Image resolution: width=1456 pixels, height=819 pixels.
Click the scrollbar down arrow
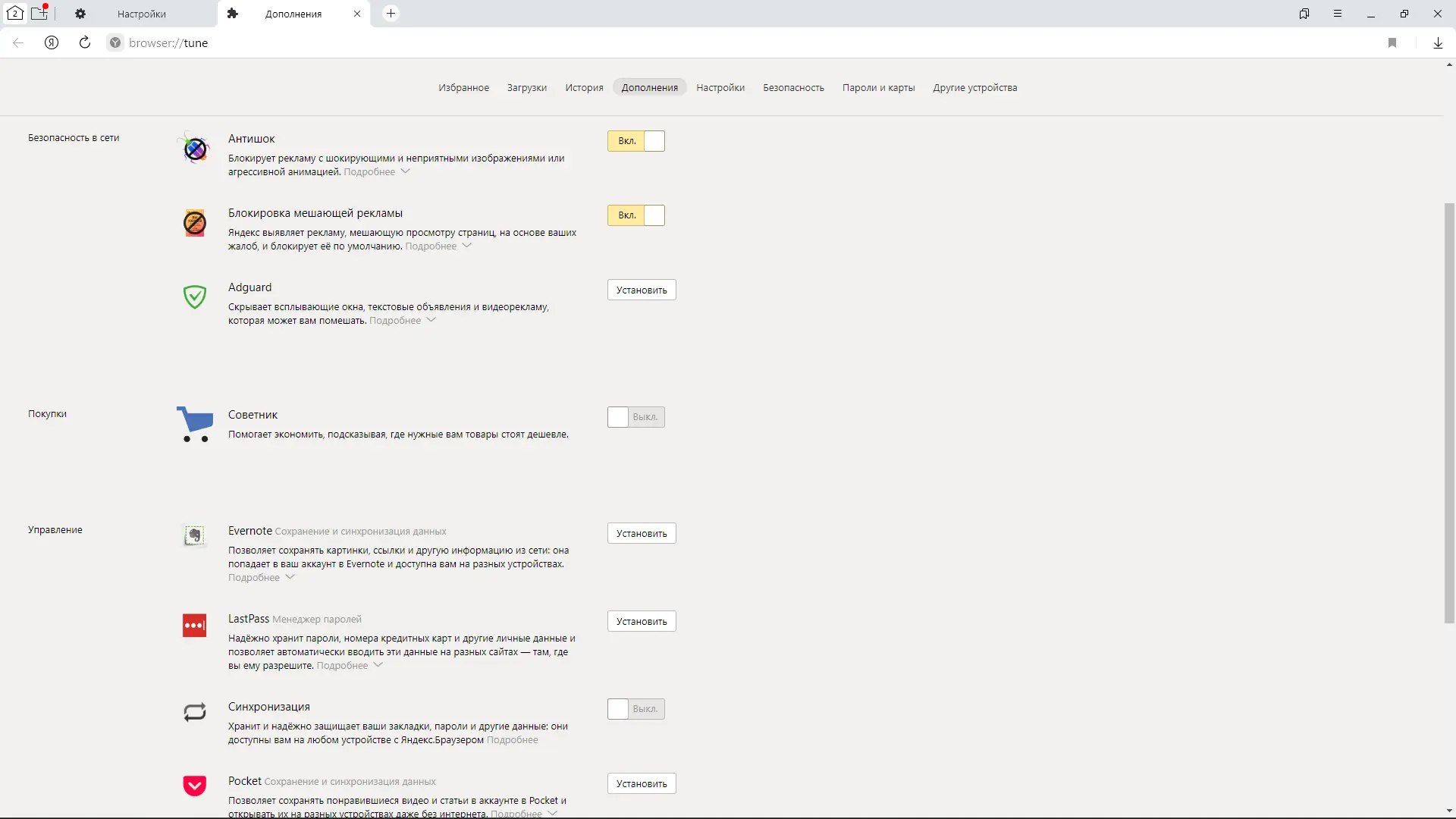click(x=1449, y=811)
